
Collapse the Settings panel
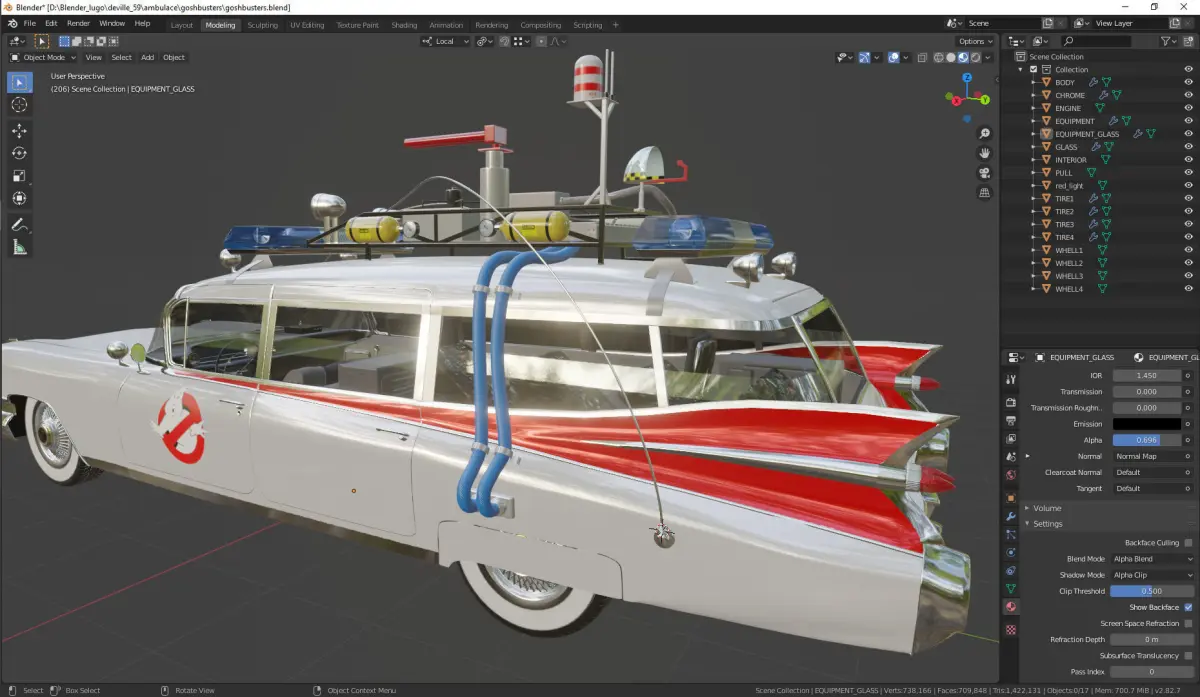[x=1048, y=524]
